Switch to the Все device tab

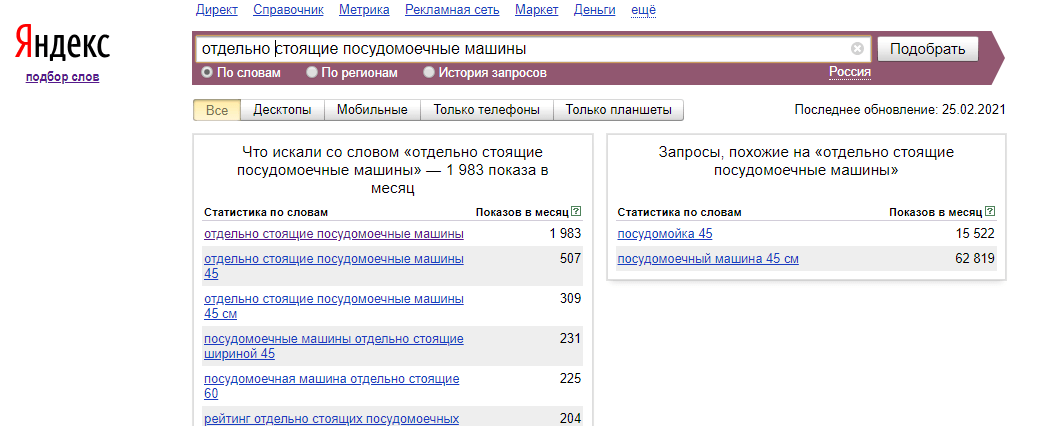[x=216, y=110]
